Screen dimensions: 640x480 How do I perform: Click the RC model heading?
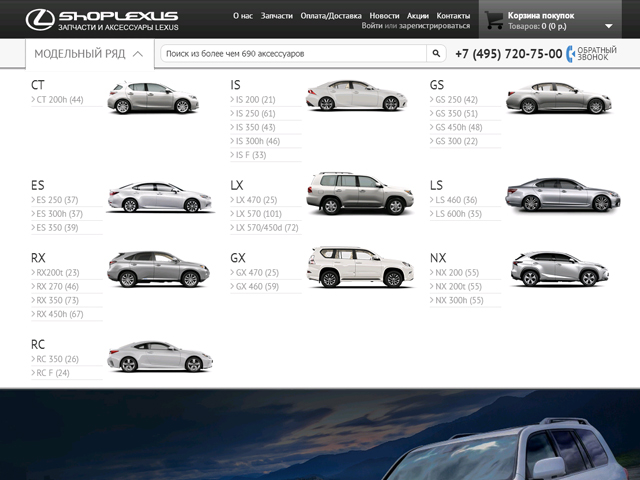[x=38, y=344]
